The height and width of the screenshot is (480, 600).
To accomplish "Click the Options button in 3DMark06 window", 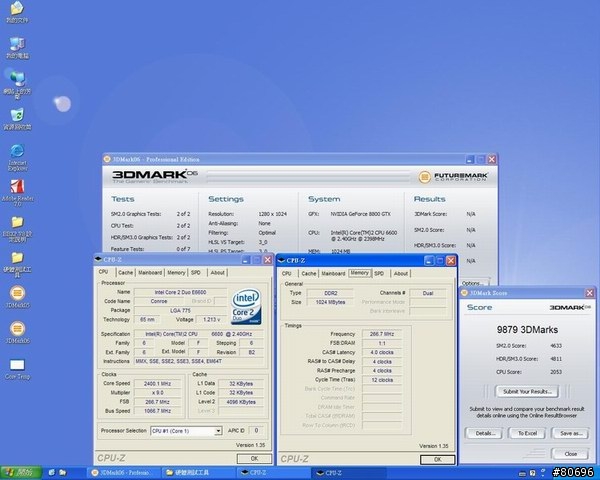I will click(x=473, y=283).
